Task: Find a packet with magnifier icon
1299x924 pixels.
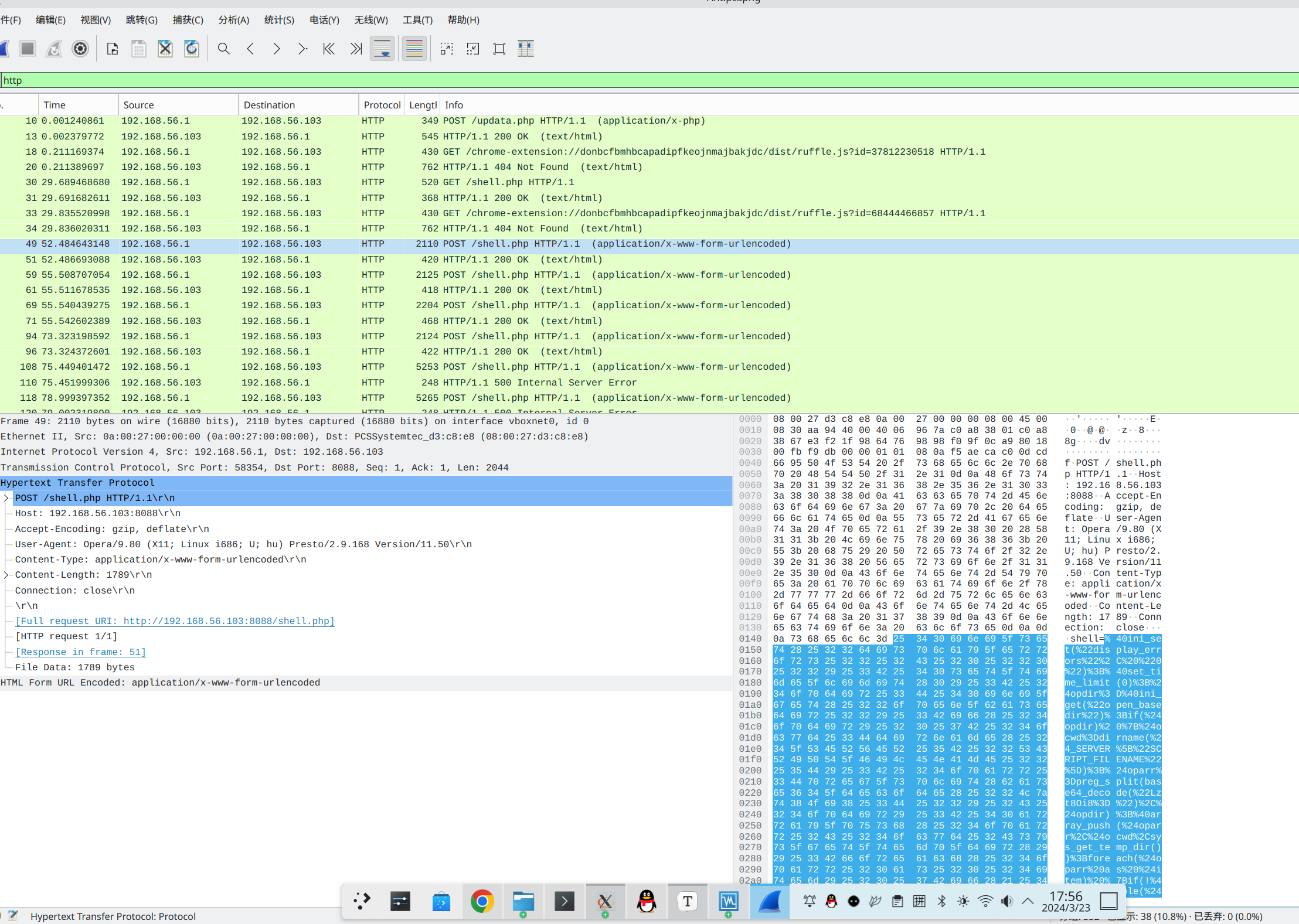Action: click(x=224, y=49)
